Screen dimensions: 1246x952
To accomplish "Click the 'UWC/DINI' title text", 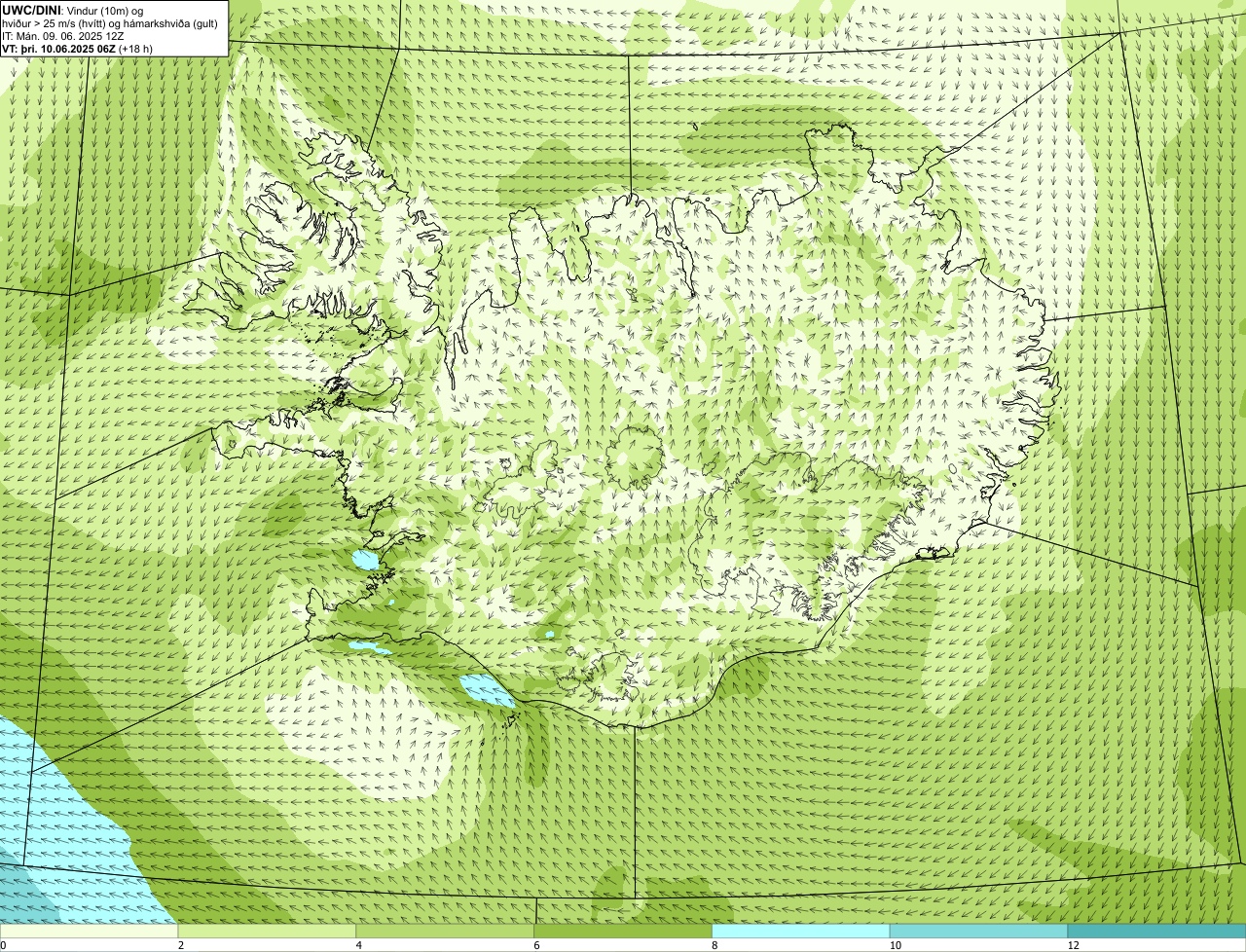I will 32,10.
